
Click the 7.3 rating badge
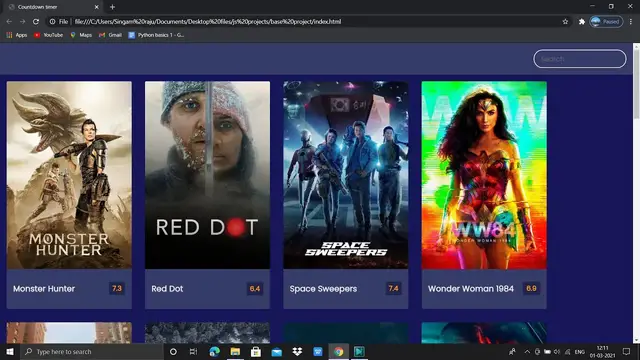117,289
